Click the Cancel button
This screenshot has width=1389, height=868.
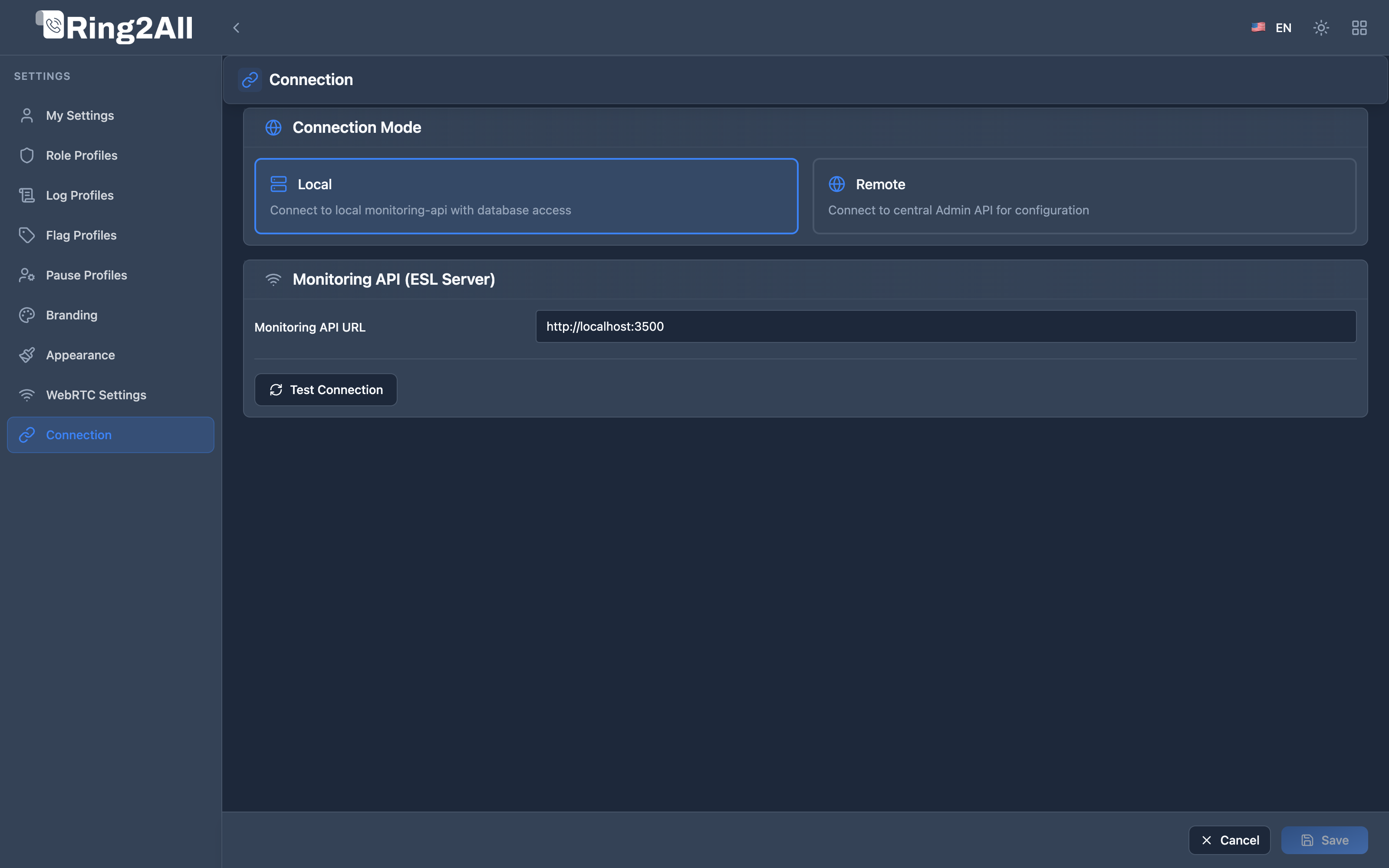(1229, 841)
